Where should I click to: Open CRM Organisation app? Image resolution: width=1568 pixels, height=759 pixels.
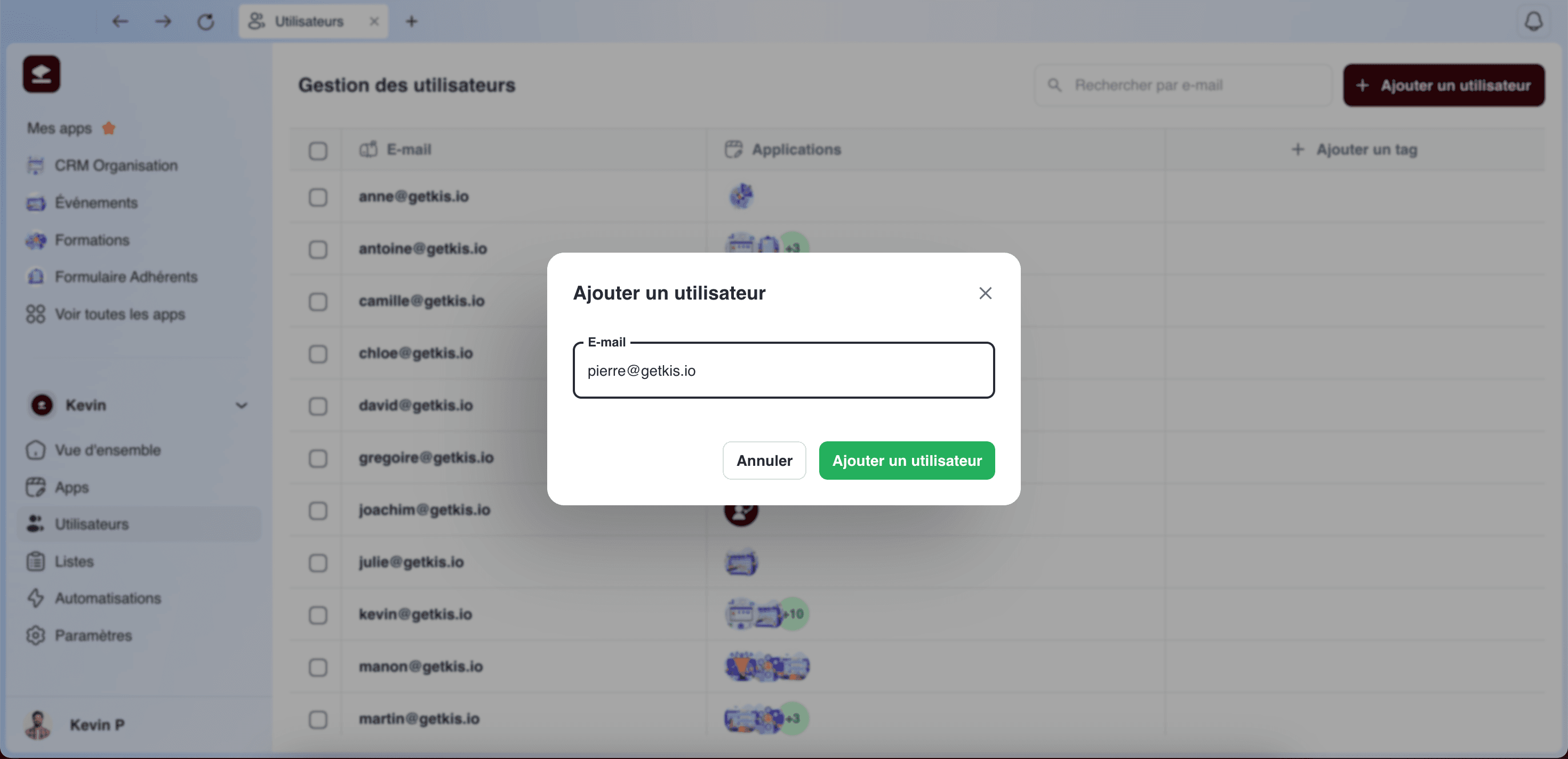102,165
